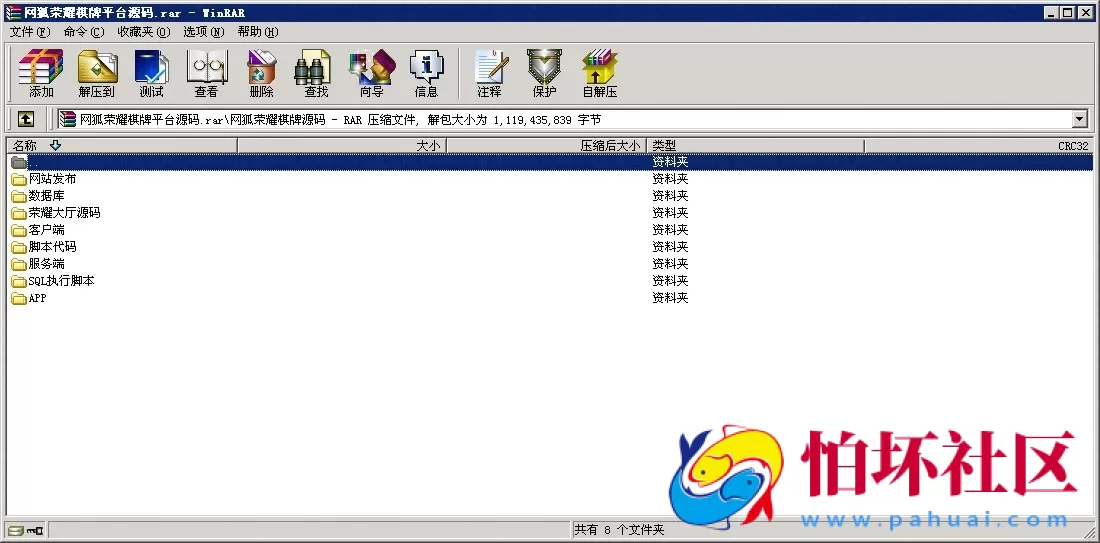Screen dimensions: 1100x543
Task: Minimize the WinRAR window
Action: 1051,13
